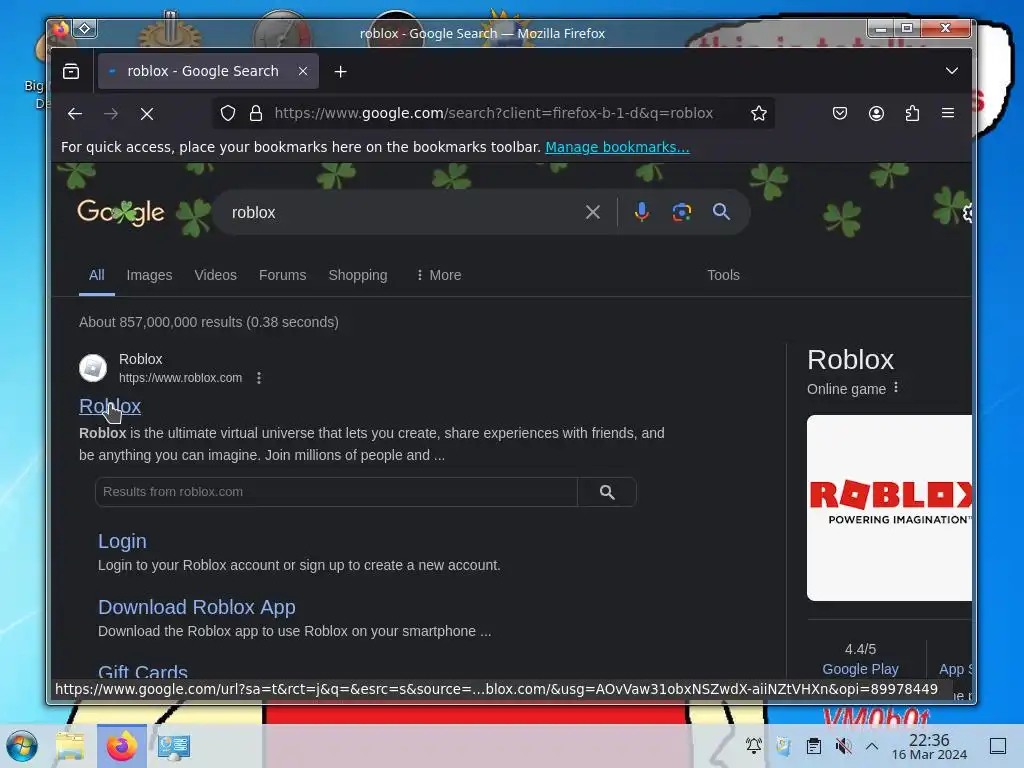1024x768 pixels.
Task: Stop loading the page
Action: click(147, 114)
